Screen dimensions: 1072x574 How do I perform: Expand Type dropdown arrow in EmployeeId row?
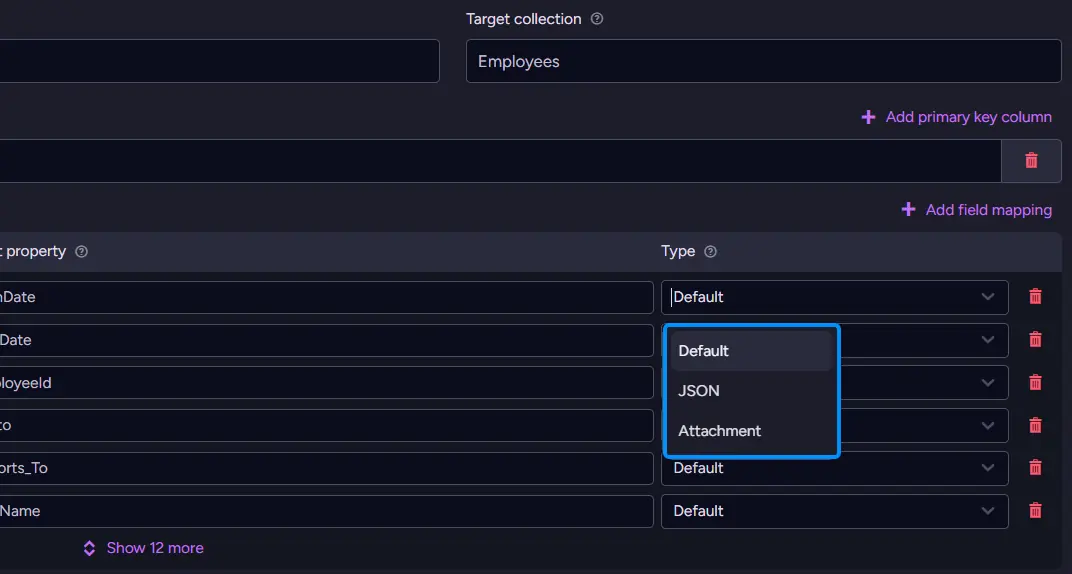(x=987, y=383)
